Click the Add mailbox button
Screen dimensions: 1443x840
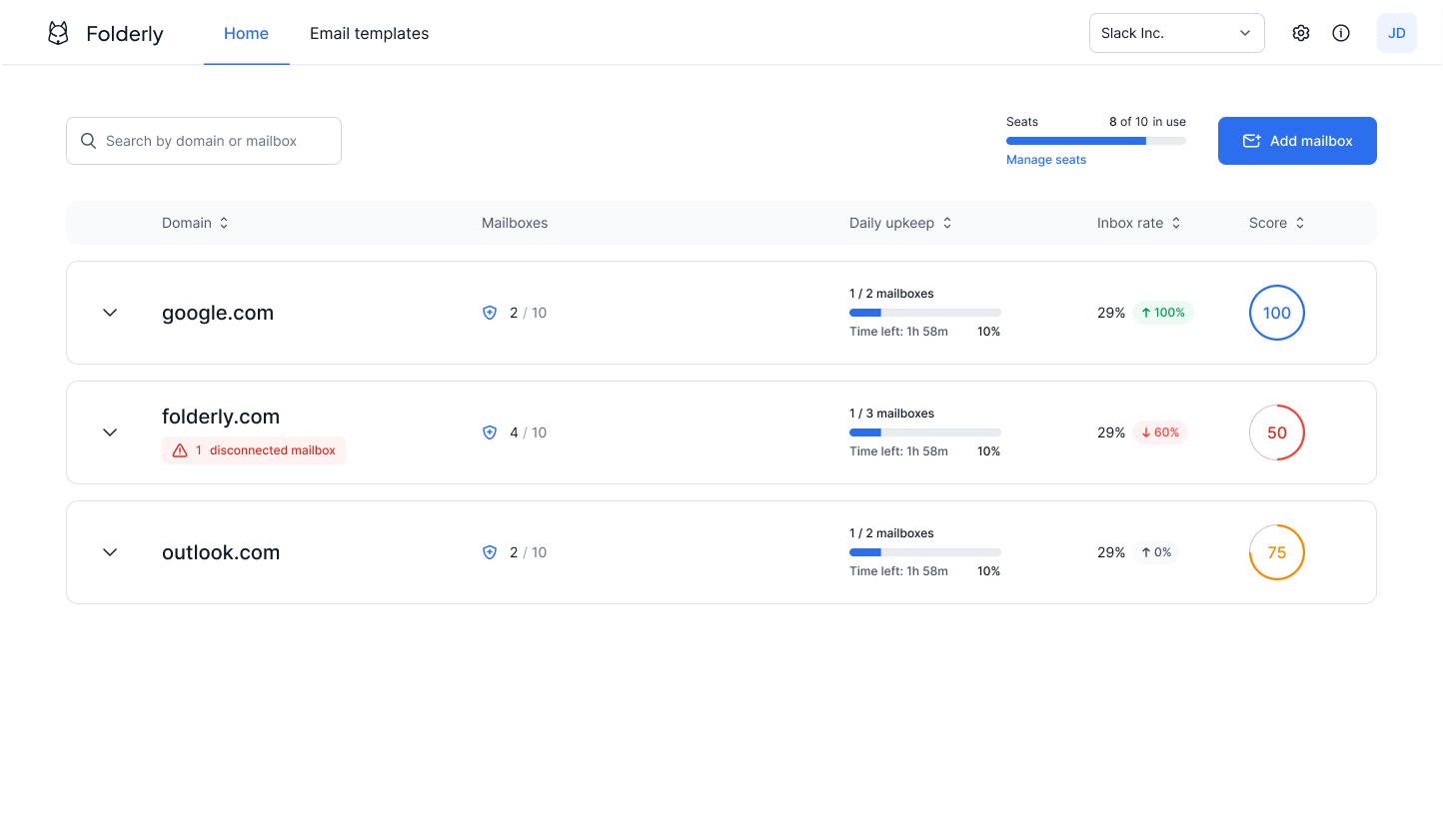pyautogui.click(x=1296, y=141)
